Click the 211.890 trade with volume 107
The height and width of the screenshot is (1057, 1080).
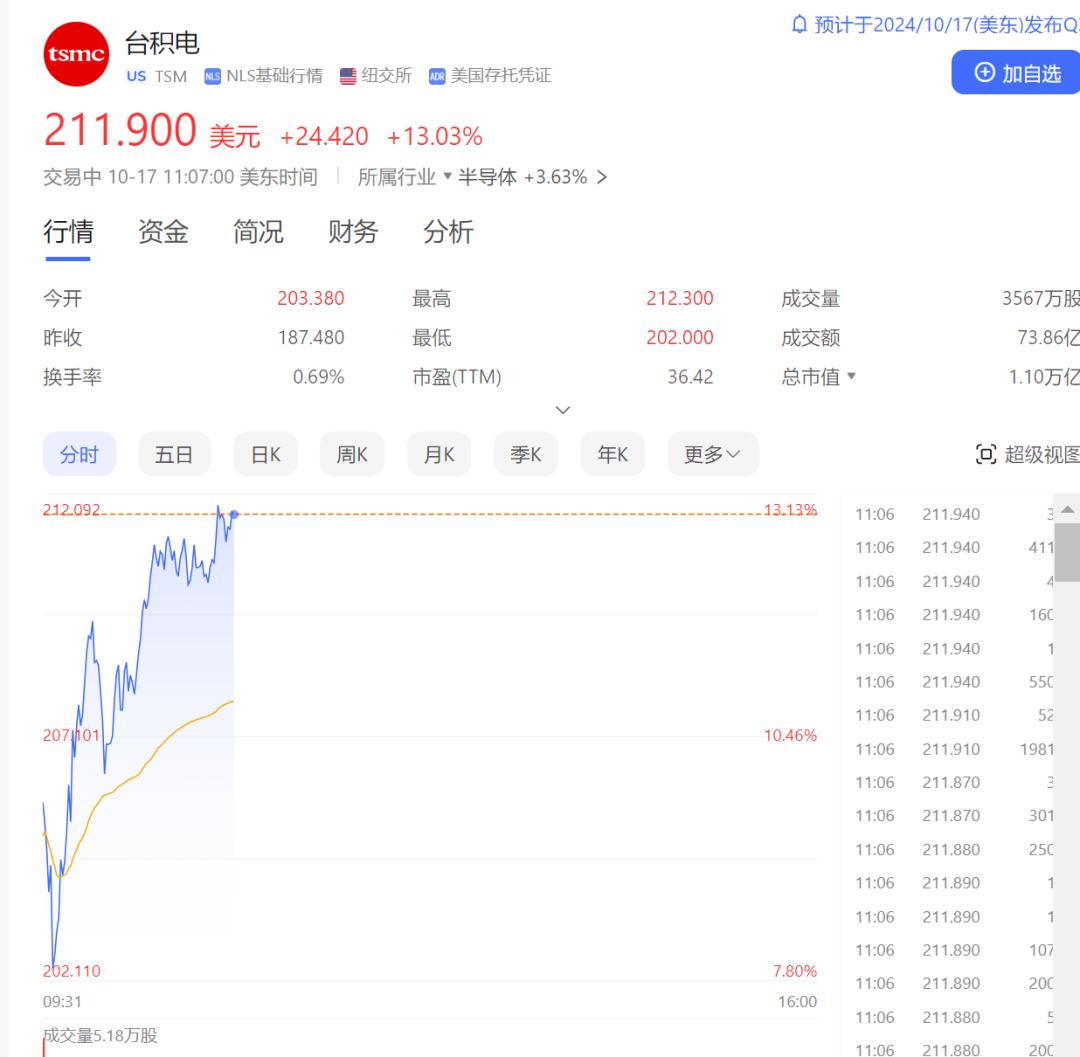pos(953,950)
